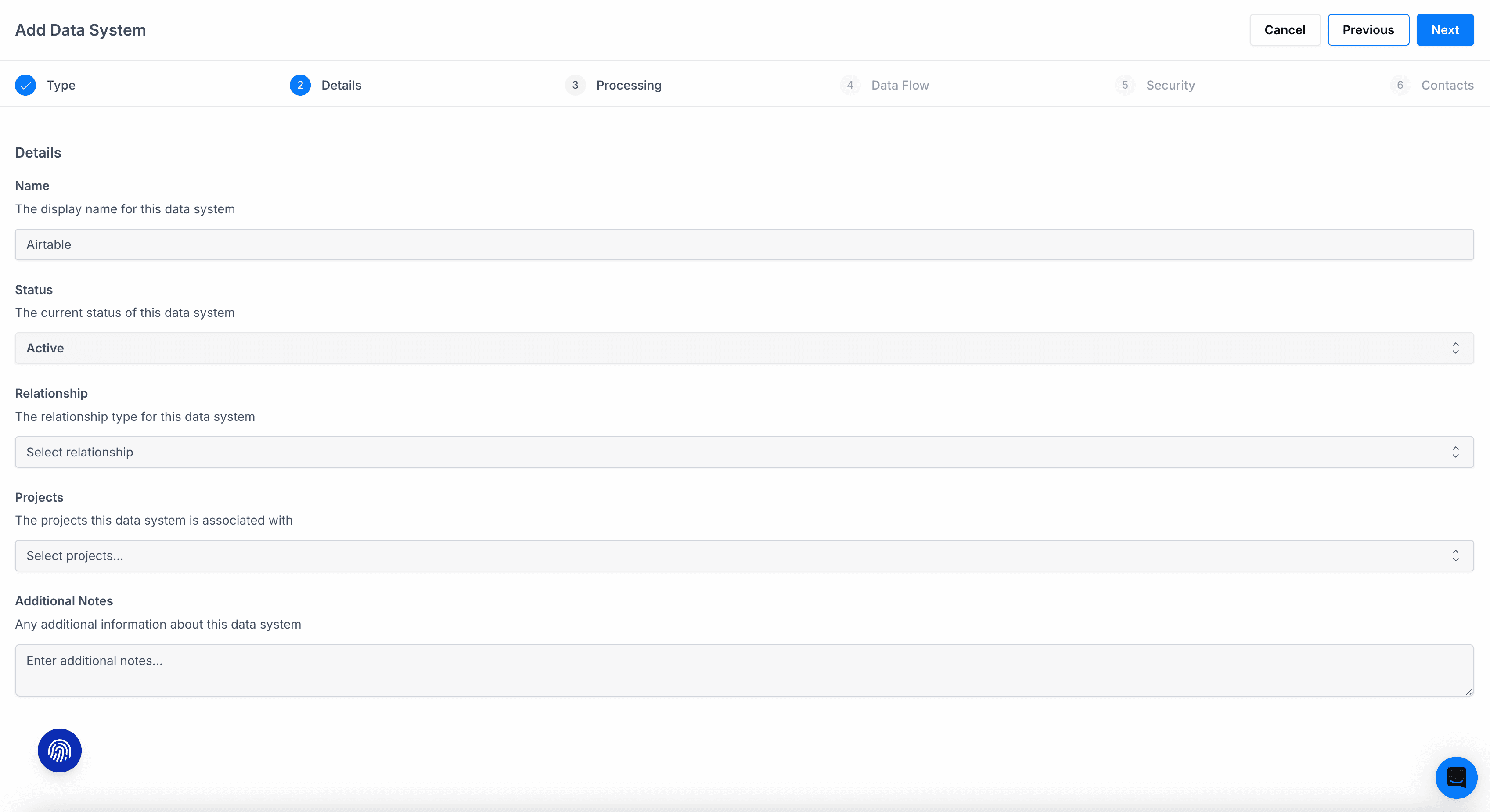Switch to the Data Flow step

[x=900, y=85]
